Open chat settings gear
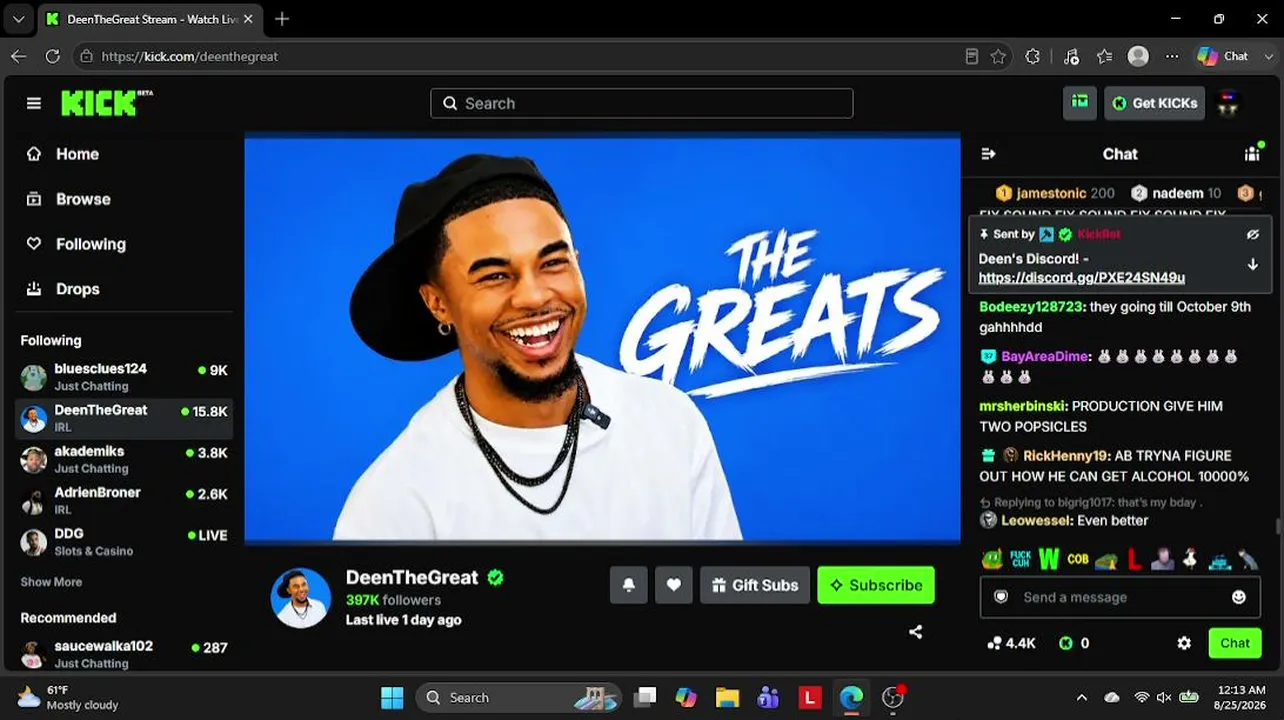1284x720 pixels. click(1184, 643)
